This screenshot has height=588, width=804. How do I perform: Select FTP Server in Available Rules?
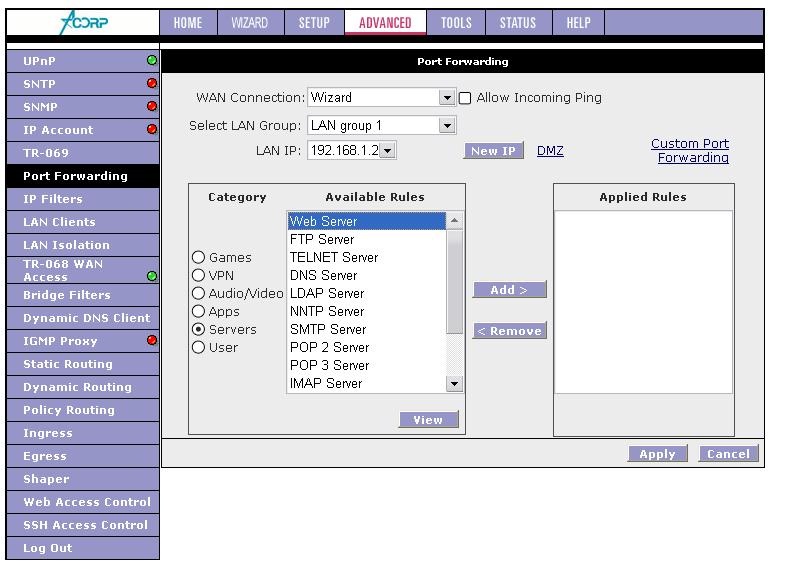[322, 240]
